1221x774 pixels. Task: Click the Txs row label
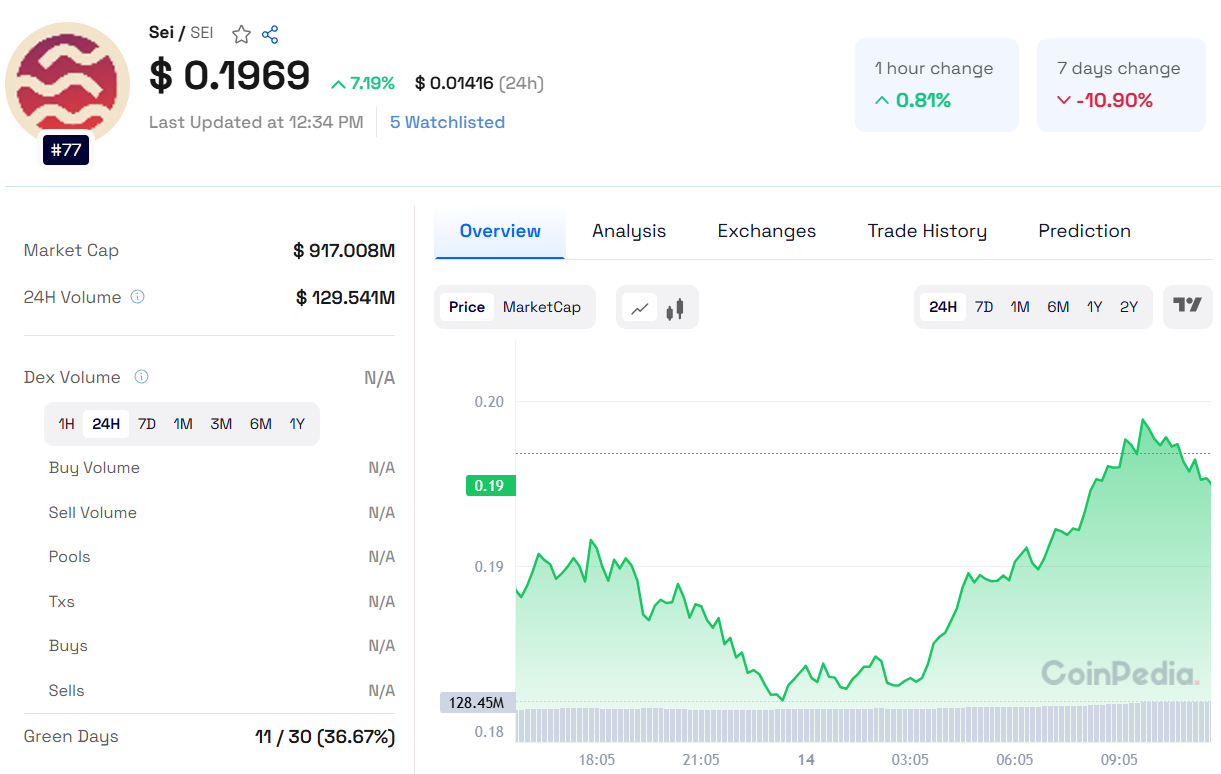tap(61, 602)
